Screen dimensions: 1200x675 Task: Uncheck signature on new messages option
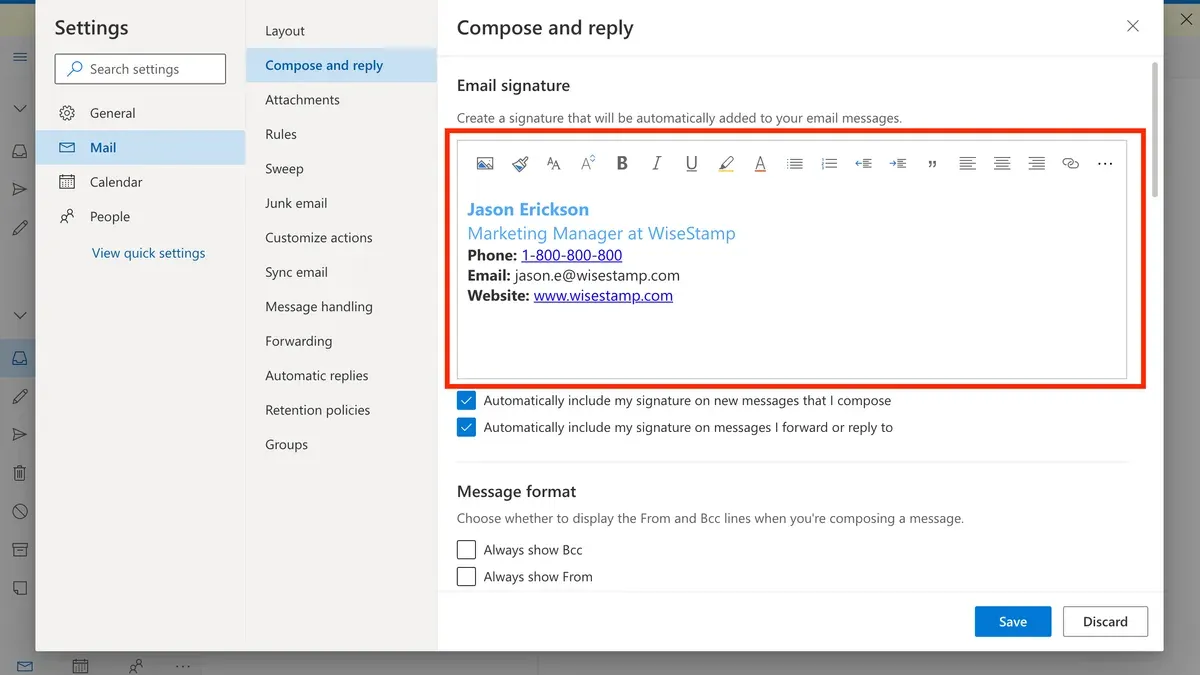pyautogui.click(x=466, y=400)
